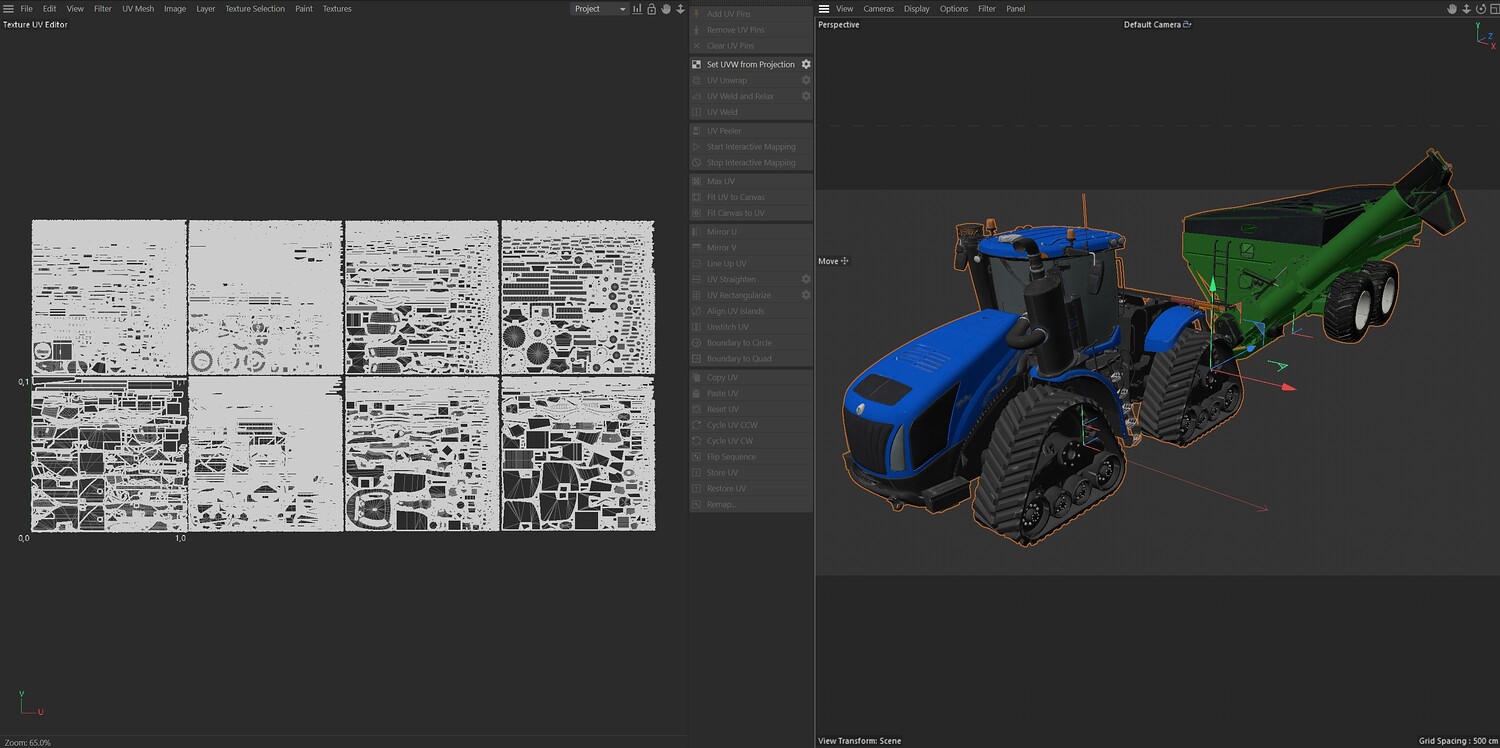Screen dimensions: 1500x748
Task: Open the viewport Panel menu
Action: click(1016, 9)
